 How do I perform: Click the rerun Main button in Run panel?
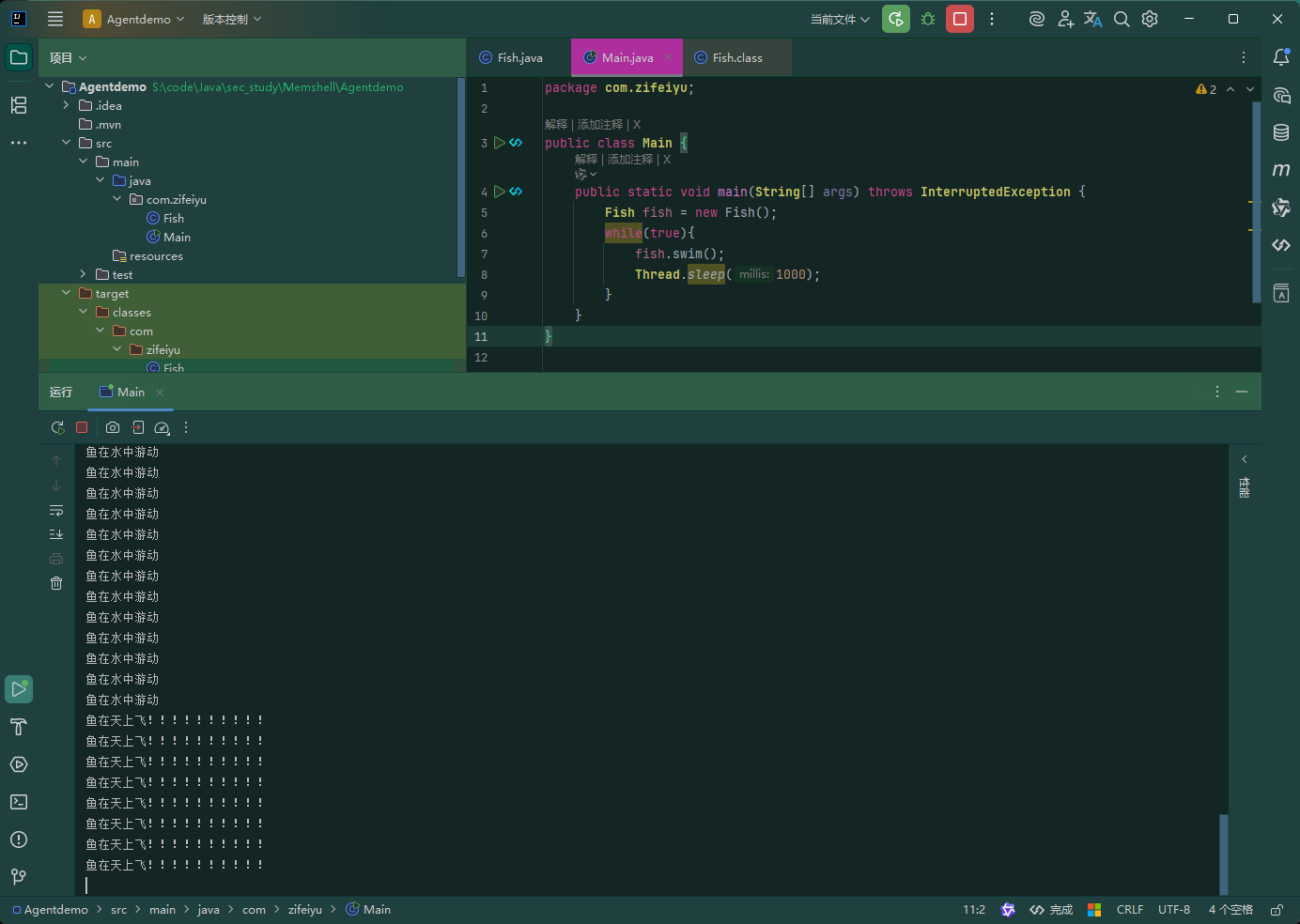57,427
